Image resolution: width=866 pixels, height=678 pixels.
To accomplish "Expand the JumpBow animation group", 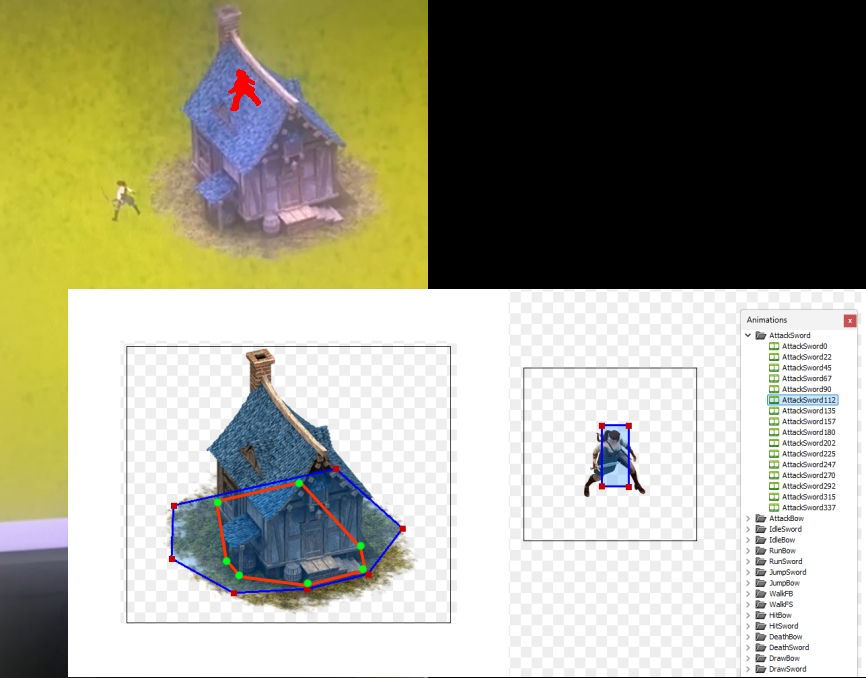I will pyautogui.click(x=748, y=583).
